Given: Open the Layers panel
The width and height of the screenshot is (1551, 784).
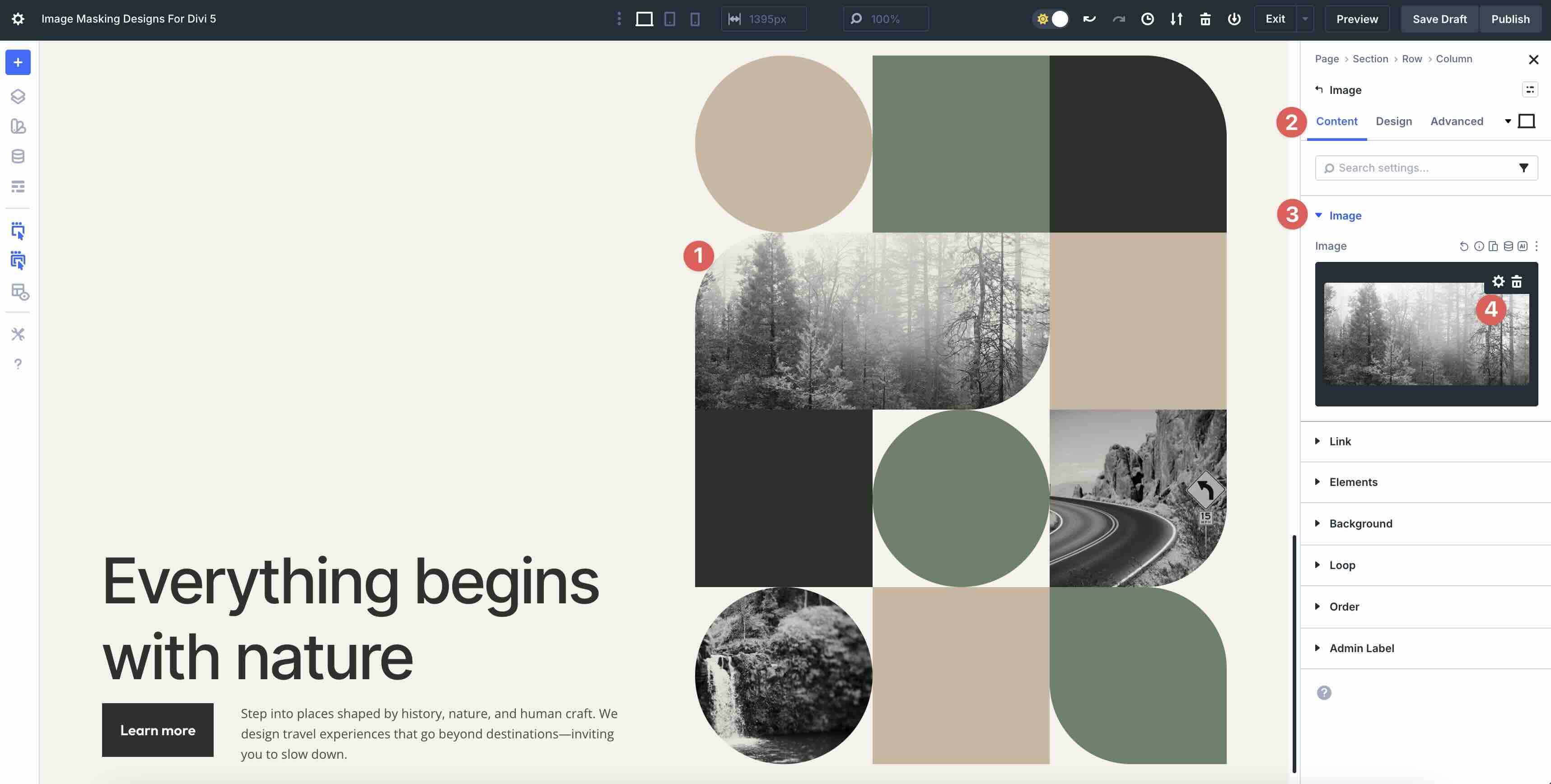Looking at the screenshot, I should point(18,96).
